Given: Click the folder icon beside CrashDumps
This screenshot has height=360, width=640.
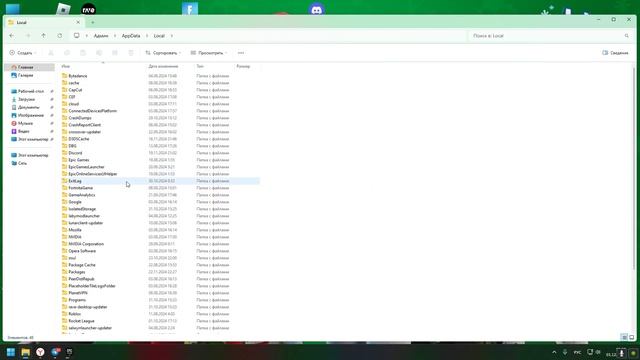Looking at the screenshot, I should click(64, 118).
